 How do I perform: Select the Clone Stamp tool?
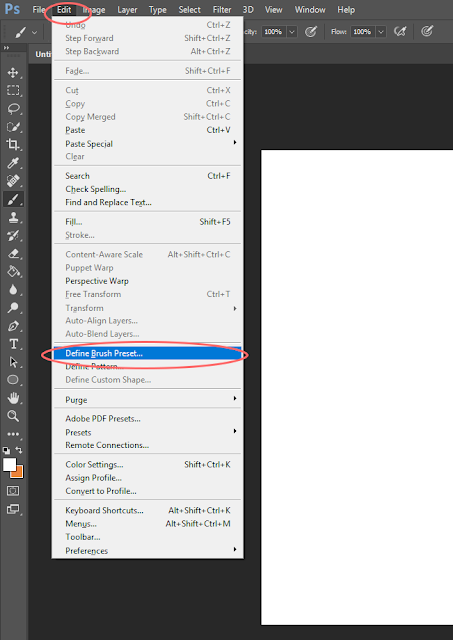[x=13, y=217]
